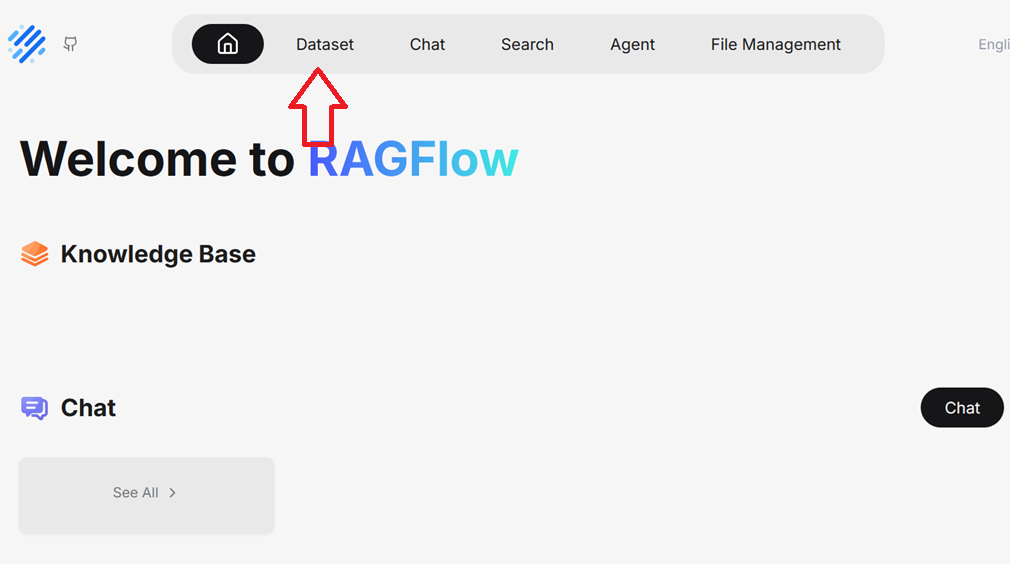
Task: Click the orange Knowledge Base stack icon
Action: pos(35,254)
